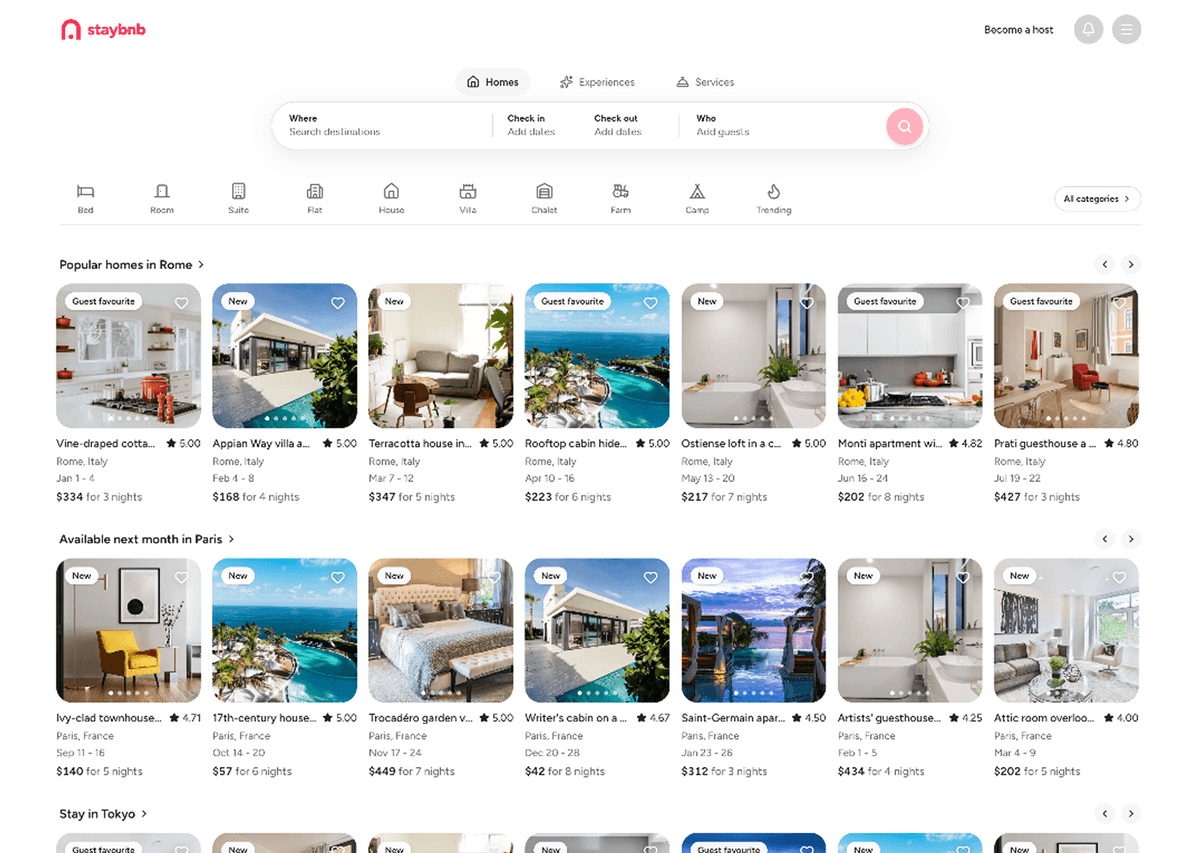Image resolution: width=1200 pixels, height=853 pixels.
Task: Click $334 for 3 nights price
Action: 99,497
